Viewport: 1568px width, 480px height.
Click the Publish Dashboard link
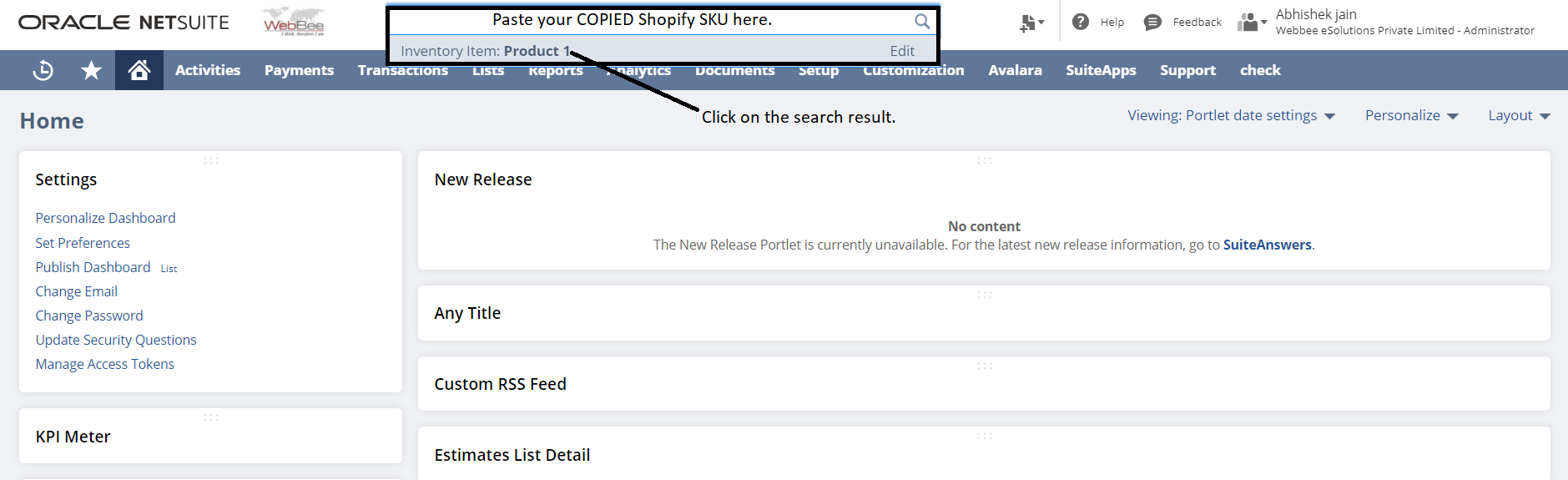click(x=93, y=267)
